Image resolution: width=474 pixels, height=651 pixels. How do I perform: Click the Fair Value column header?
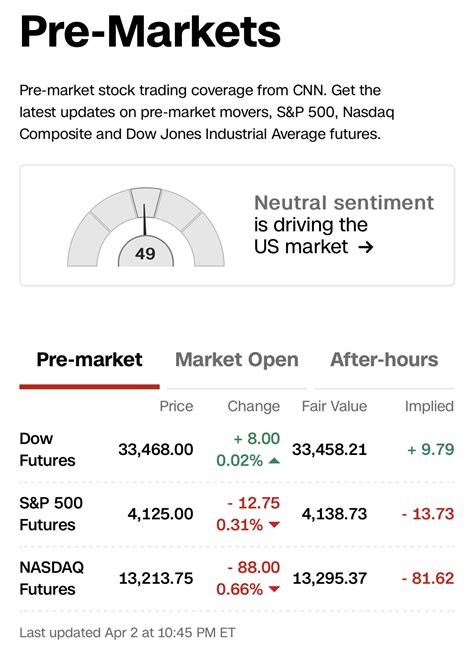tap(334, 406)
